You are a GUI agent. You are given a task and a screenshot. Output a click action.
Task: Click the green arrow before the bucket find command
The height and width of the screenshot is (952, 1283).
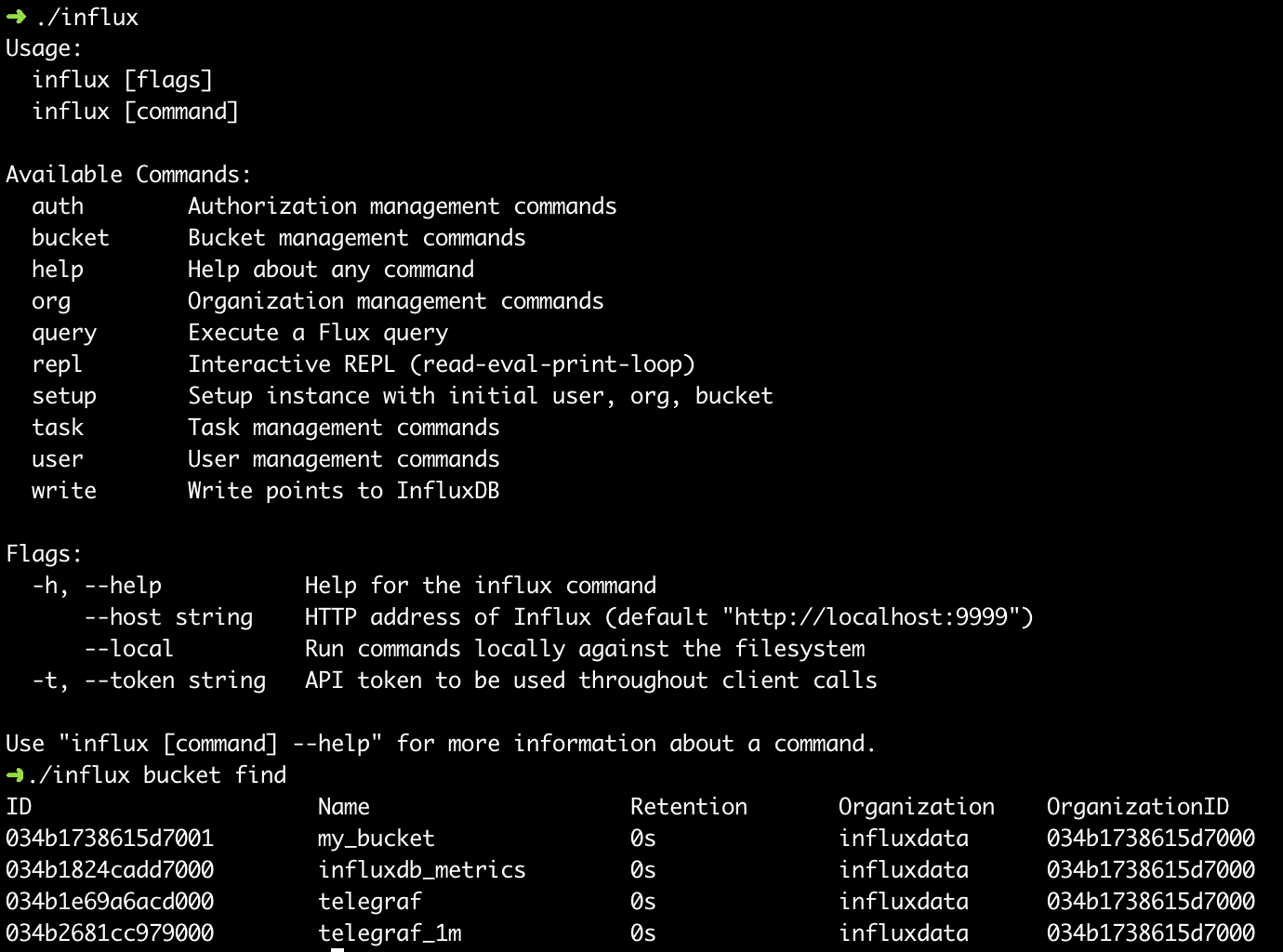[15, 775]
